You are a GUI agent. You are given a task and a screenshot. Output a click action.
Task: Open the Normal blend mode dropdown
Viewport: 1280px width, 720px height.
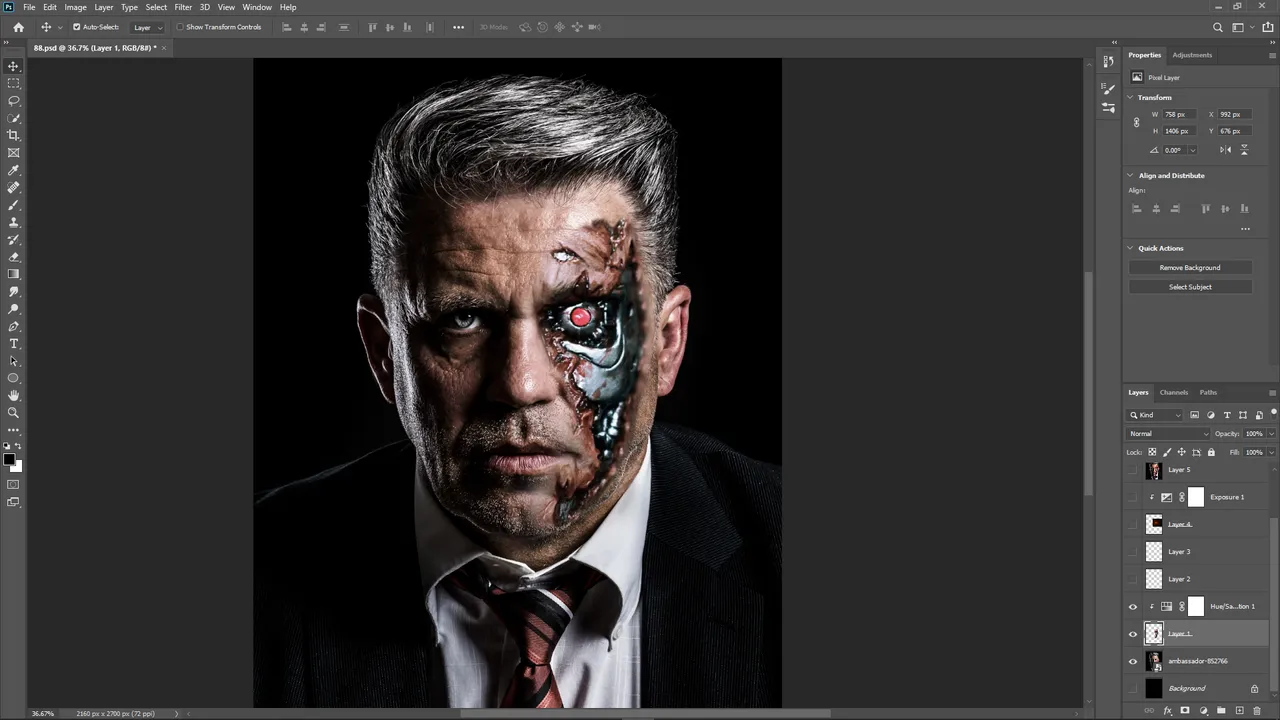point(1168,434)
